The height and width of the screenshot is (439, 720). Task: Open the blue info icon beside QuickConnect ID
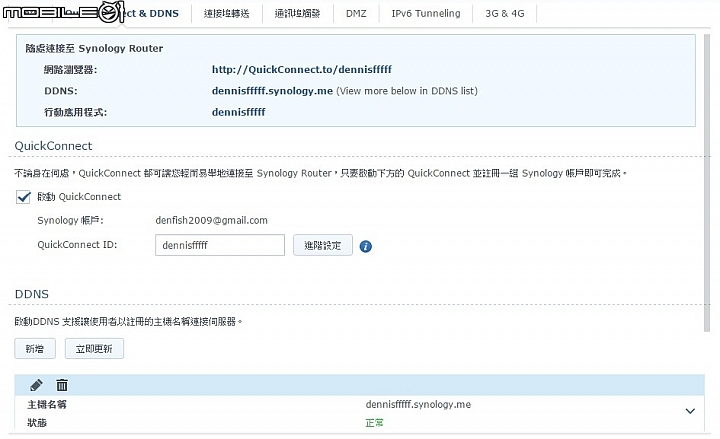366,246
